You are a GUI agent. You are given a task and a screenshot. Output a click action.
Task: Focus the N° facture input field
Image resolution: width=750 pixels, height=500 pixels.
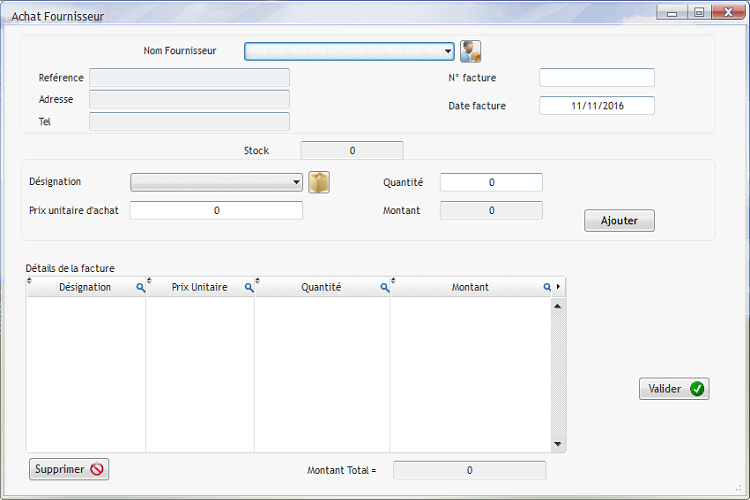click(x=597, y=78)
